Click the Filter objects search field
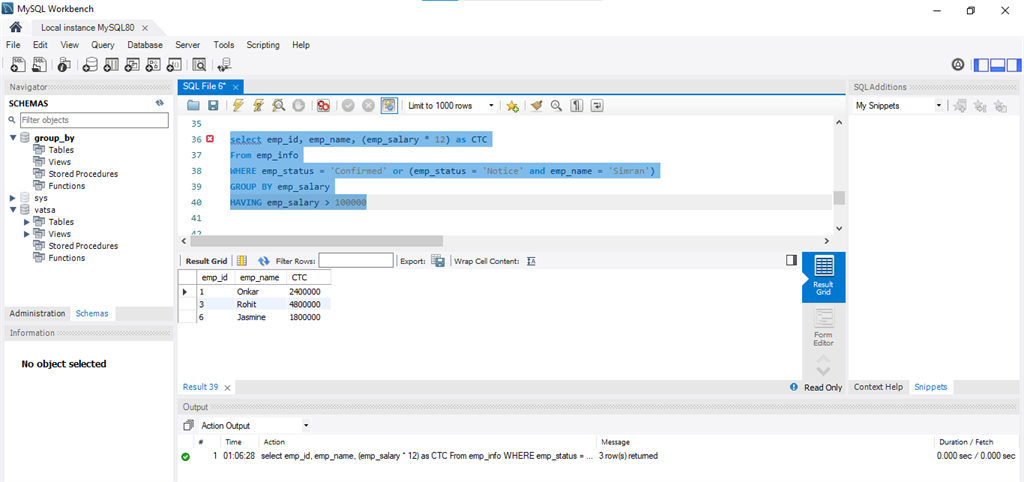The height and width of the screenshot is (482, 1024). coord(94,120)
